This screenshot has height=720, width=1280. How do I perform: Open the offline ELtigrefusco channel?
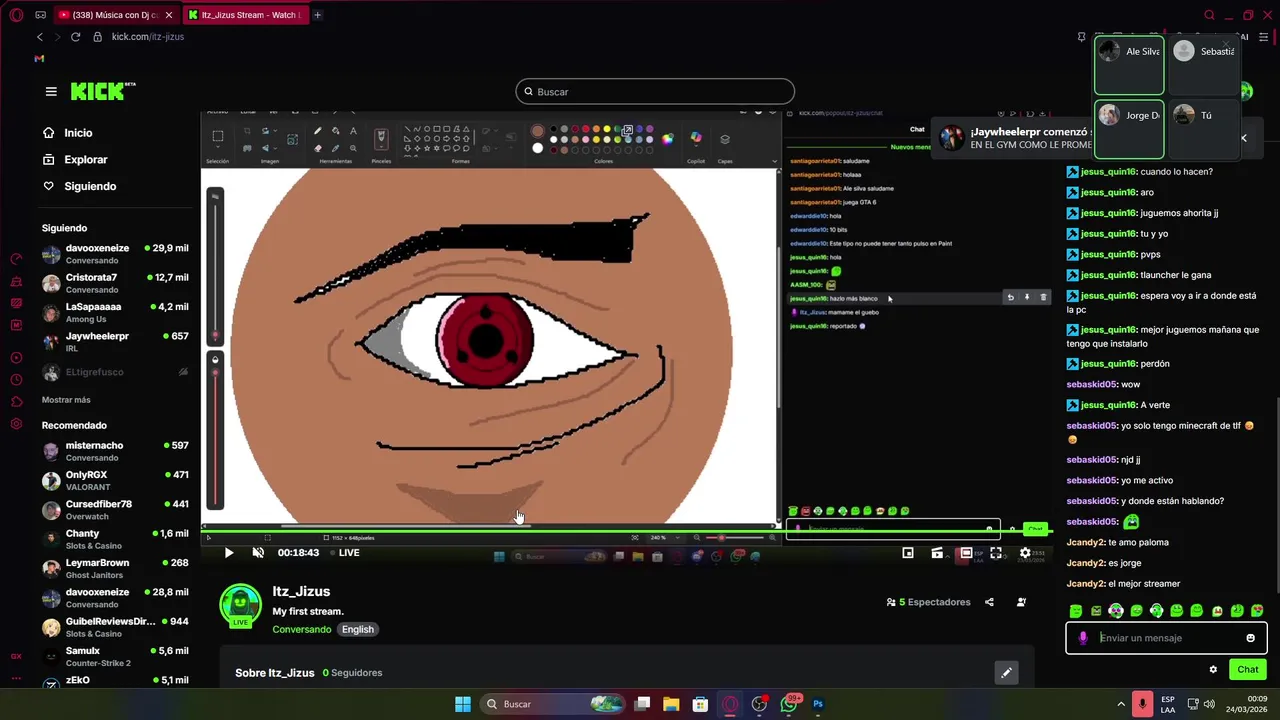pos(115,372)
